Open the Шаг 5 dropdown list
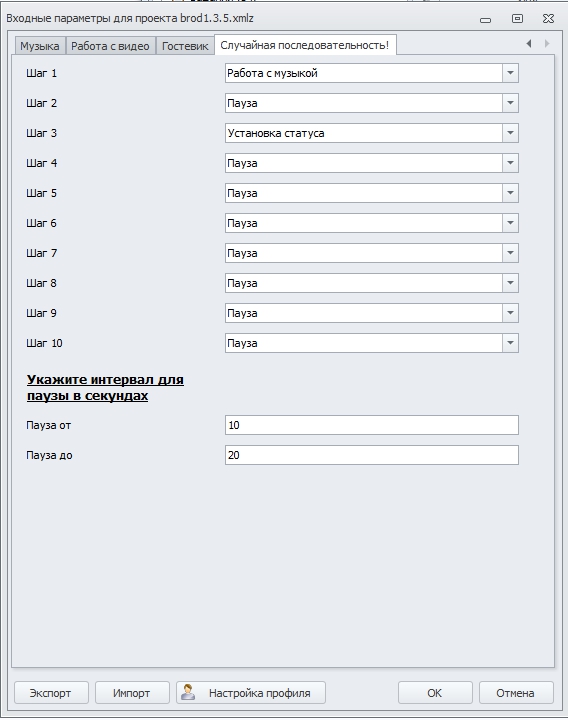Screen dimensions: 568x720 [x=371, y=193]
